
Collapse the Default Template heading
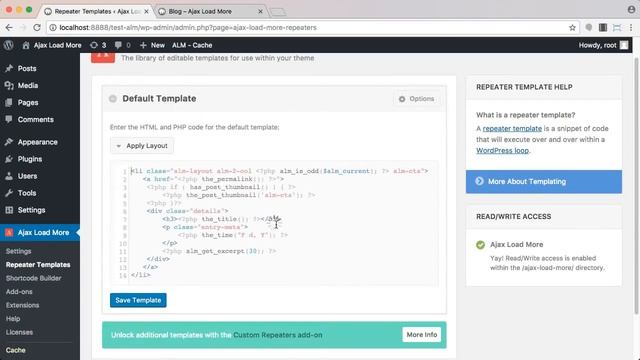pyautogui.click(x=159, y=99)
